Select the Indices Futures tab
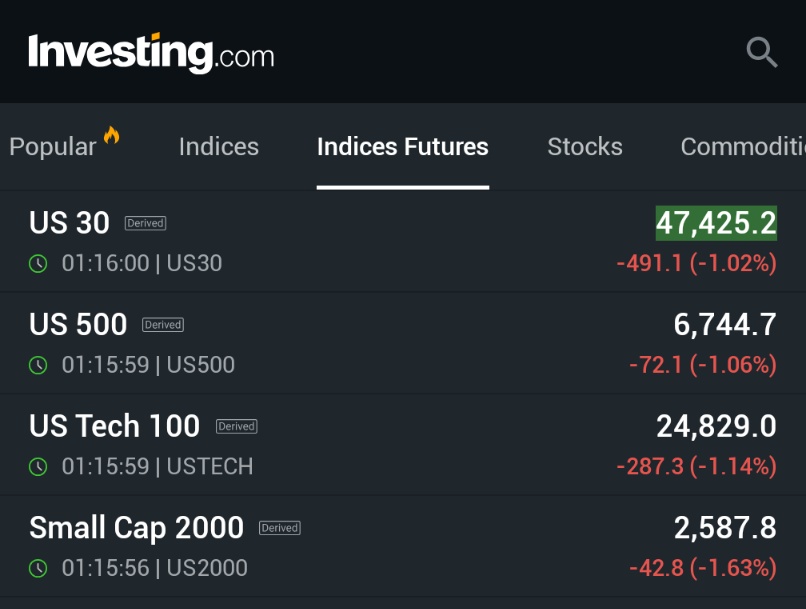This screenshot has width=806, height=609. click(x=403, y=147)
